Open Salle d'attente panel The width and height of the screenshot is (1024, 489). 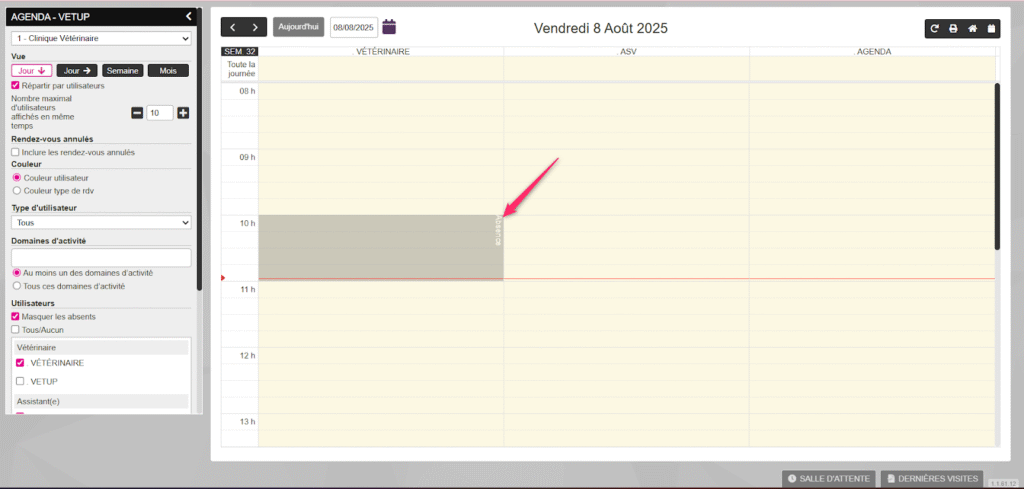[829, 479]
